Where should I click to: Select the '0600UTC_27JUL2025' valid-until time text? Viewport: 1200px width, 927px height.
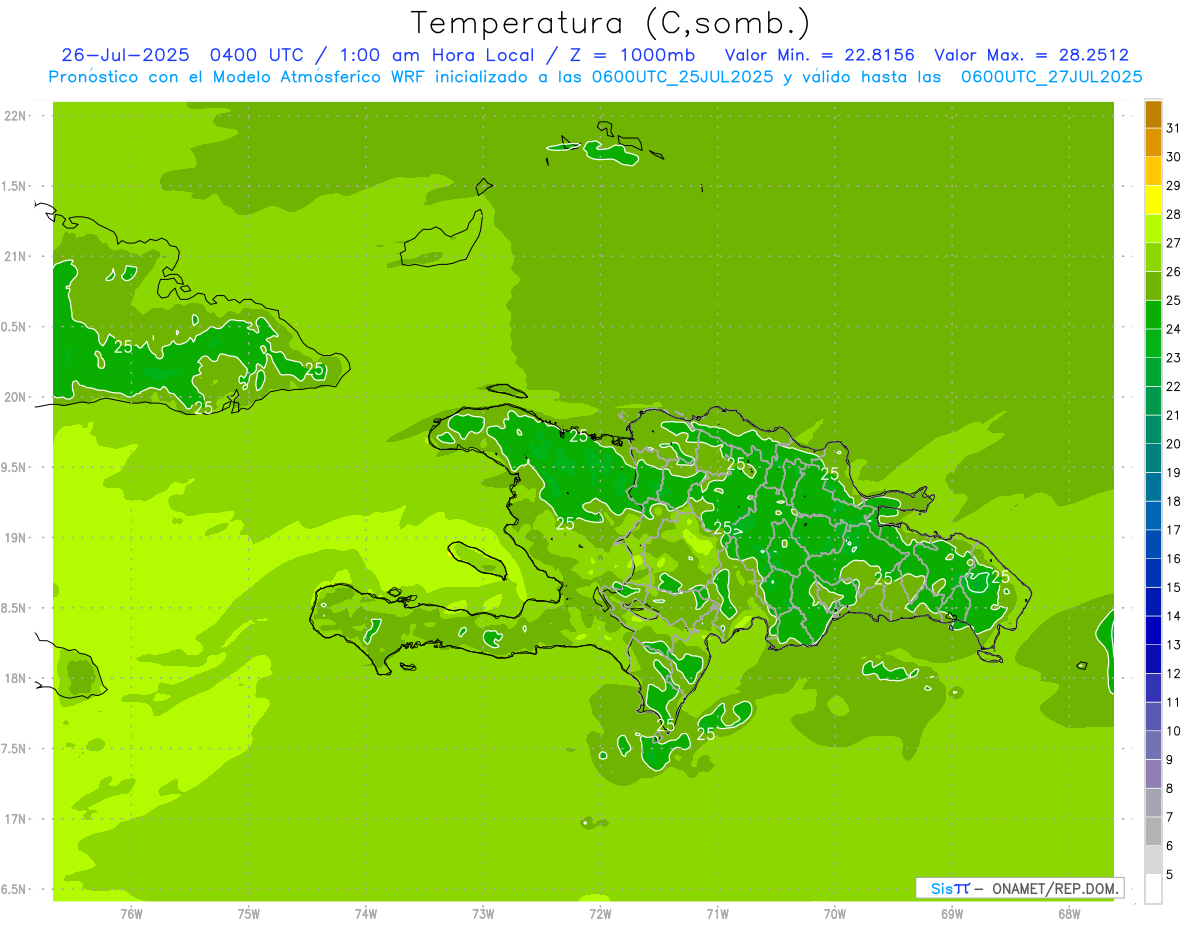pyautogui.click(x=1052, y=77)
